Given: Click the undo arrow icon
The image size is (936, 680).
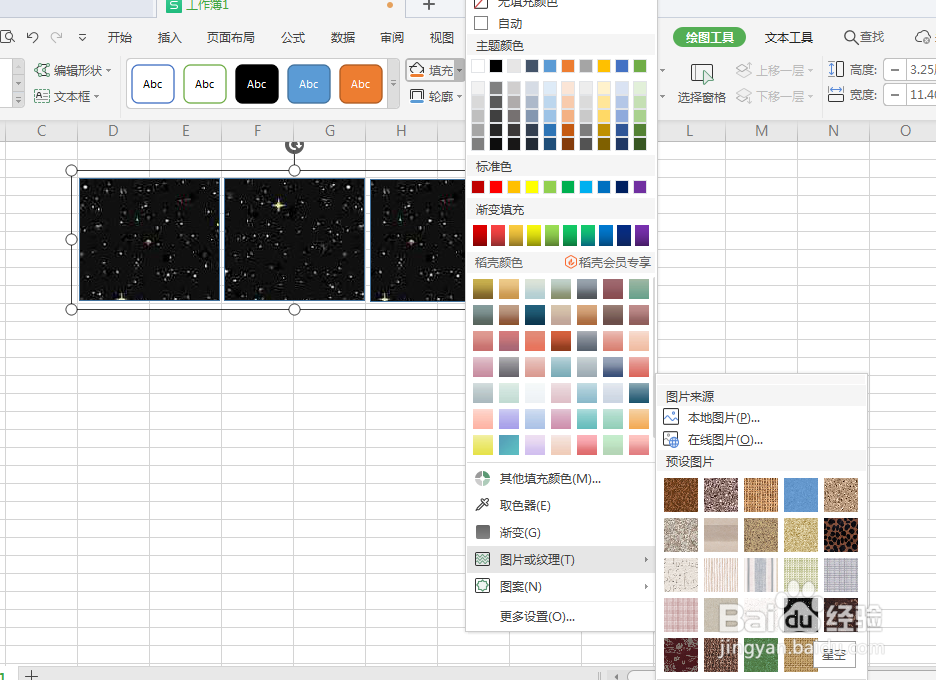Looking at the screenshot, I should pyautogui.click(x=33, y=38).
